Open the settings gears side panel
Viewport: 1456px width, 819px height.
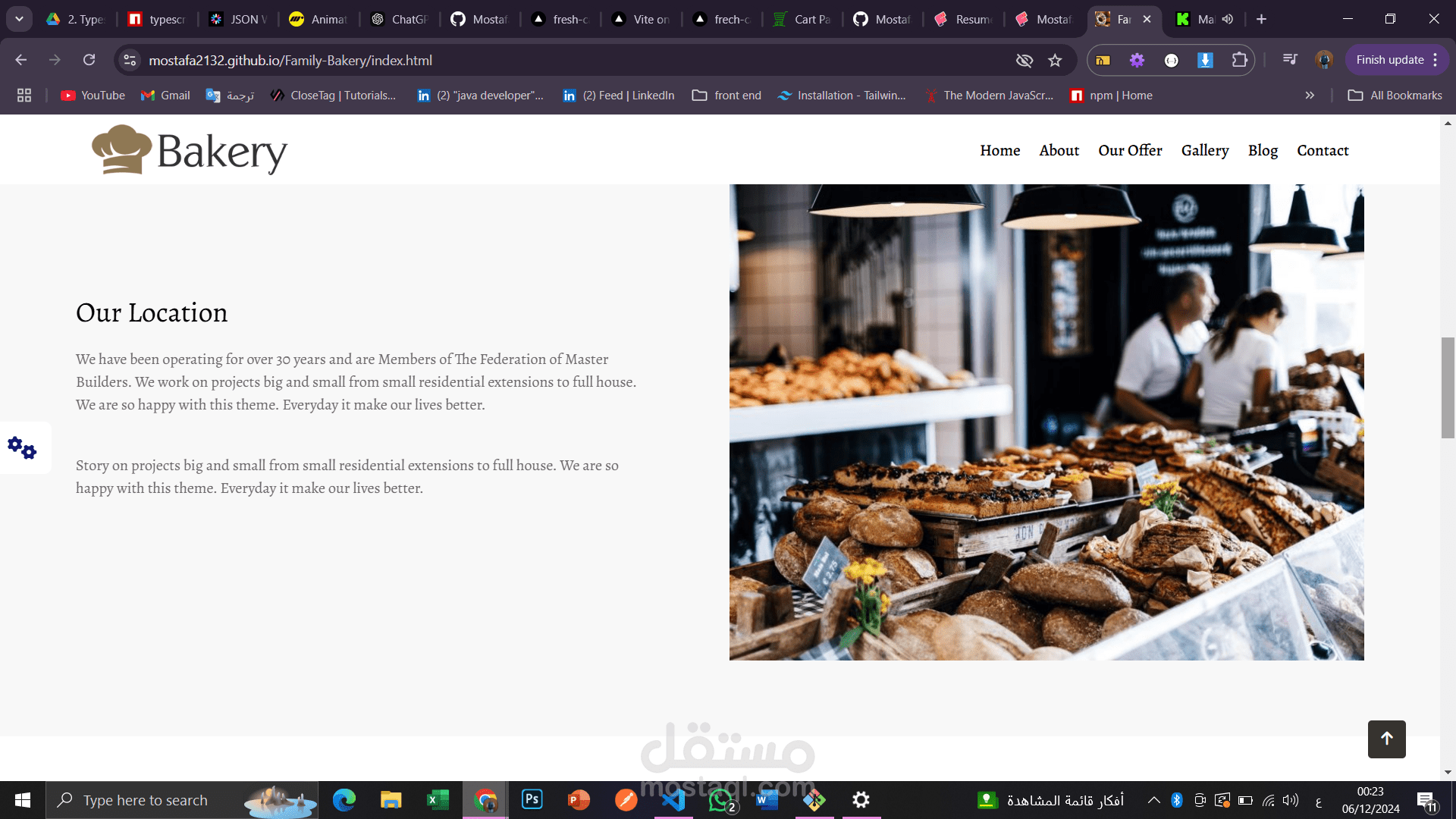(23, 448)
